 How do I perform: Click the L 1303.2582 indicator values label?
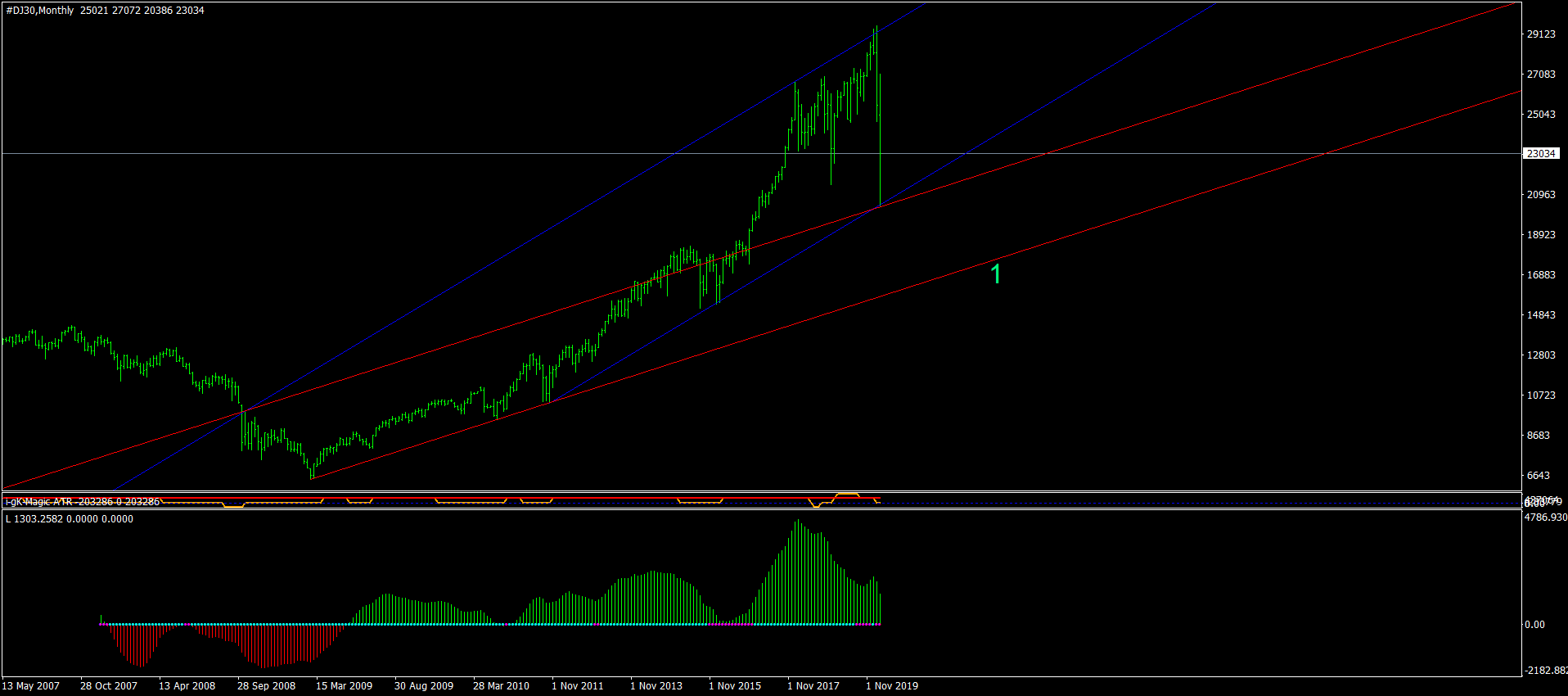70,519
